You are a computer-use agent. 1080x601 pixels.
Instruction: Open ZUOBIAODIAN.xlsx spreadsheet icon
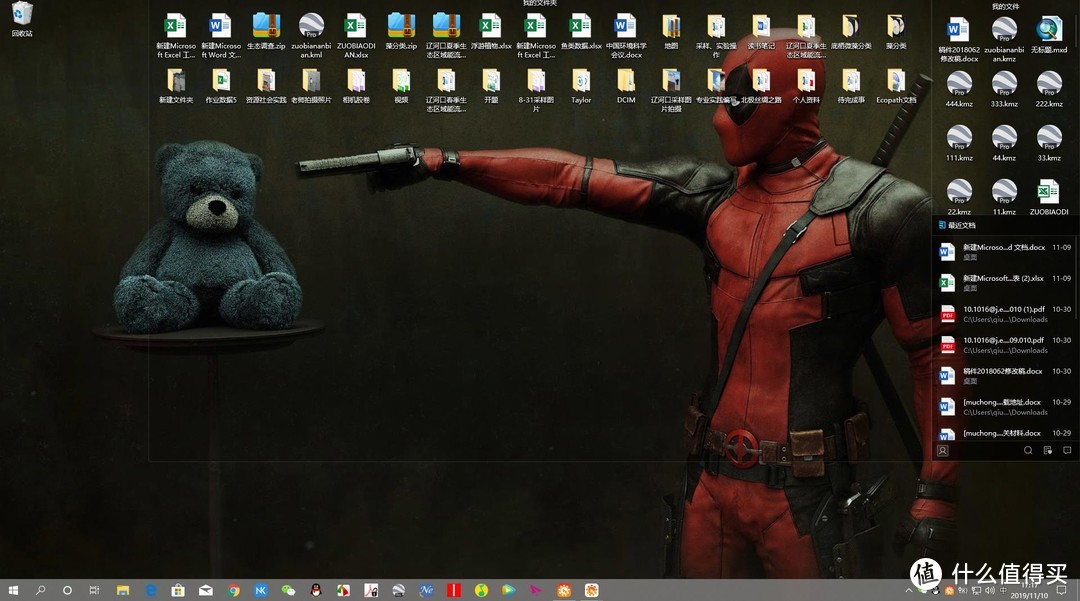(x=356, y=36)
